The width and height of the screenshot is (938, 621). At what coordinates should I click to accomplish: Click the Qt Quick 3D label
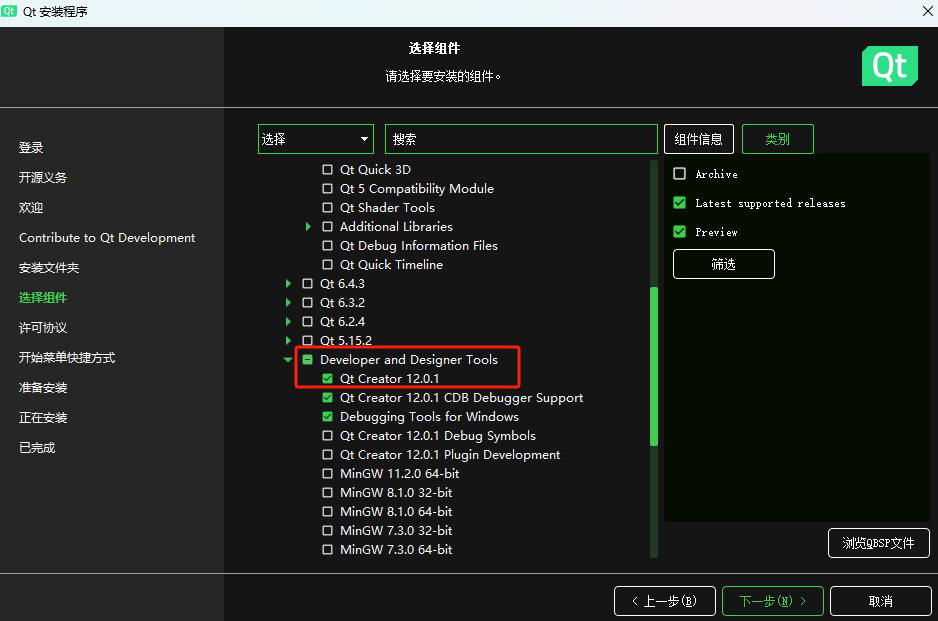[x=376, y=169]
